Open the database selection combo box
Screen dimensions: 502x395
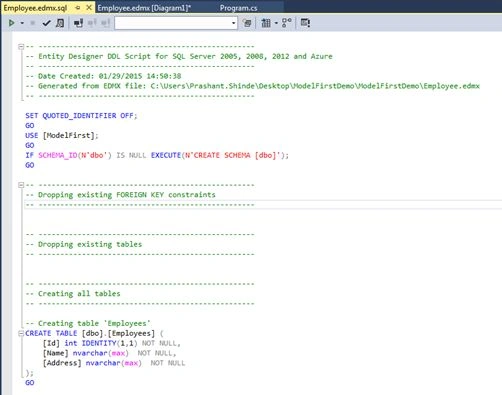coord(176,23)
